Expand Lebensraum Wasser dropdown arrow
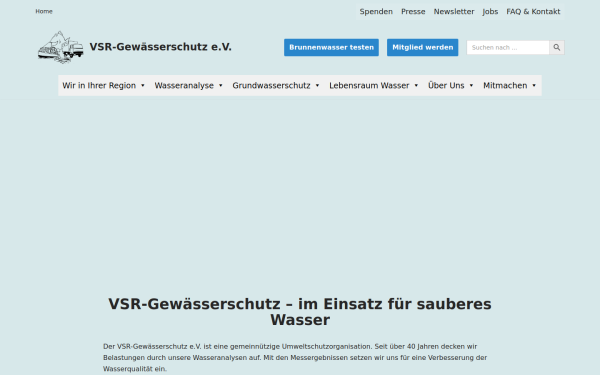This screenshot has height=375, width=600. (416, 85)
